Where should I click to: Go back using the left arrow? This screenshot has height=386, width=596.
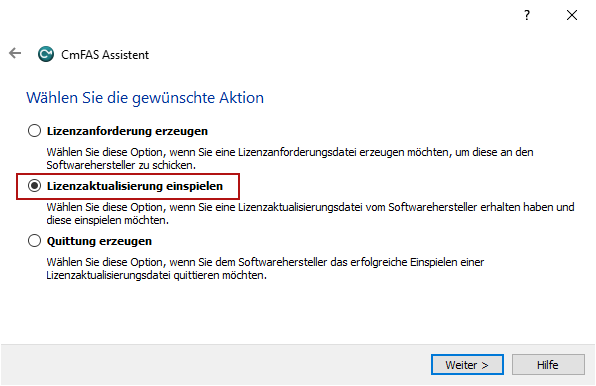15,53
